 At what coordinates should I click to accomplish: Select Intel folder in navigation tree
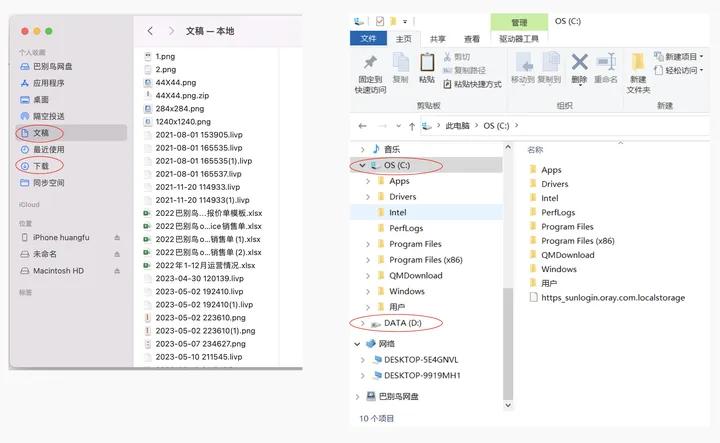pyautogui.click(x=426, y=213)
